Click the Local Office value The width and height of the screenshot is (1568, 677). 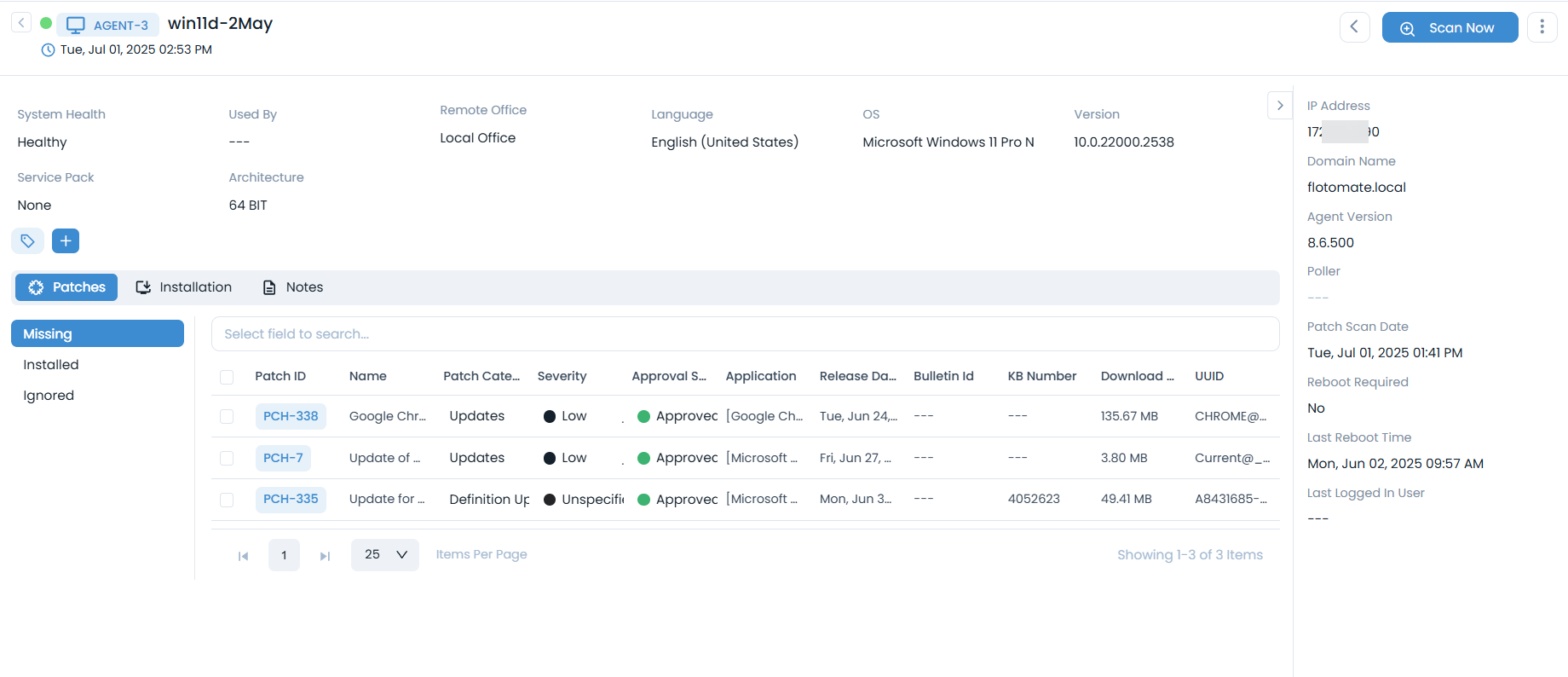[x=477, y=138]
